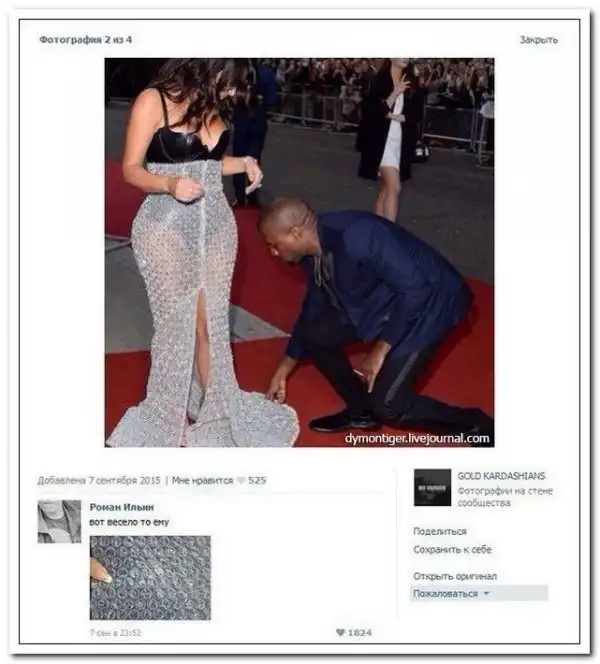Click the 1824 comment likes count
600x664 pixels.
coord(359,632)
